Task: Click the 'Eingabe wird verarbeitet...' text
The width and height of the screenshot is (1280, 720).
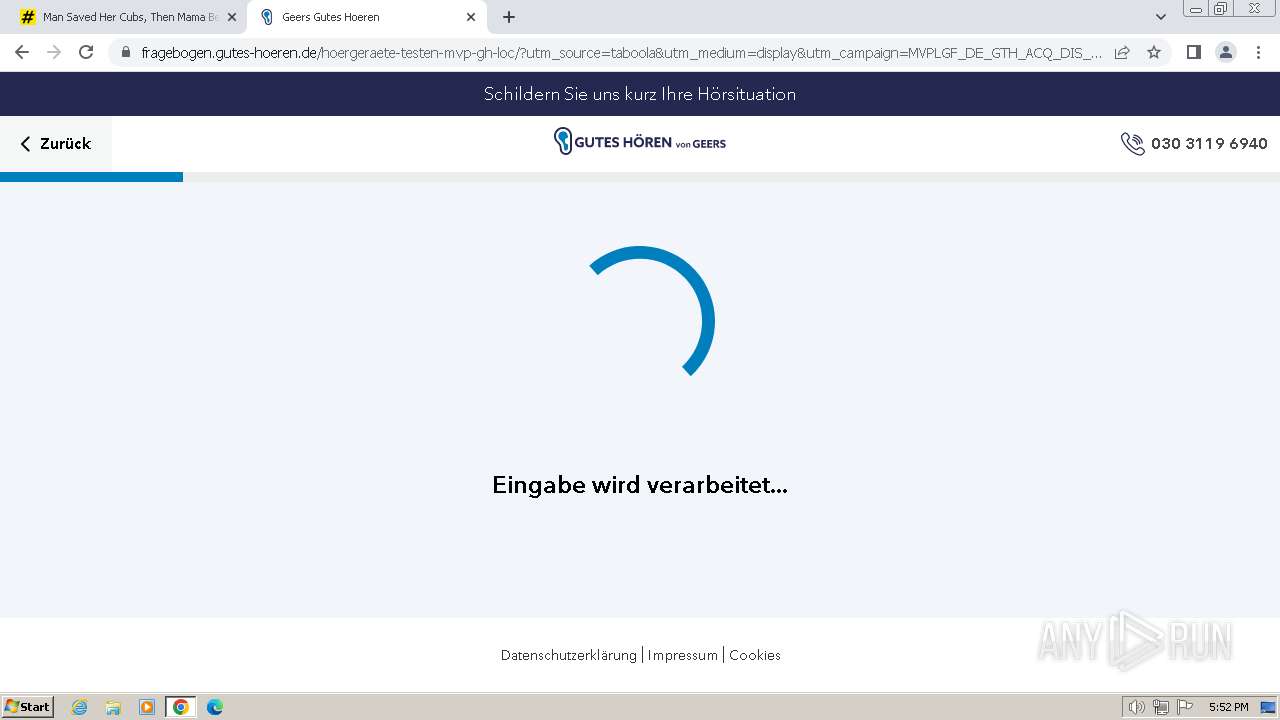Action: pos(640,485)
